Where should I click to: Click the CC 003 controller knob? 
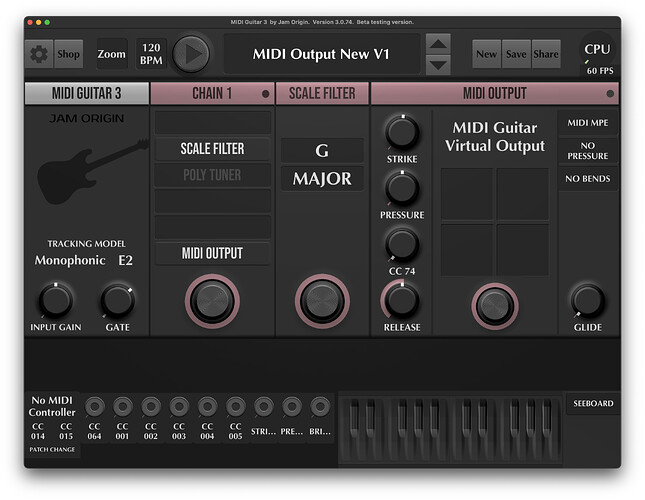179,407
